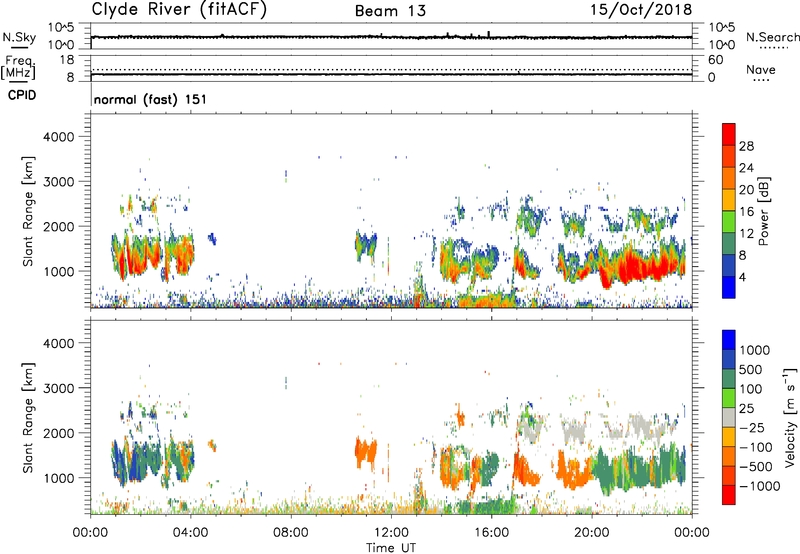
Task: Click the '18' frequency axis tick
Action: [x=67, y=60]
